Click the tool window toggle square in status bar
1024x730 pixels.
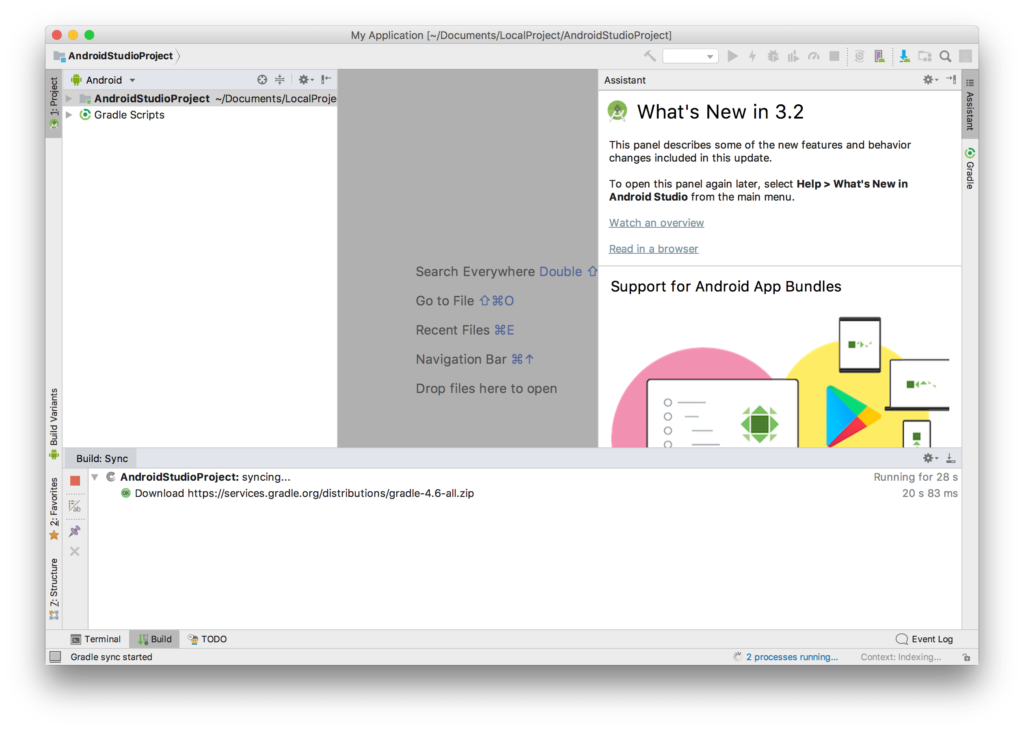[x=56, y=657]
